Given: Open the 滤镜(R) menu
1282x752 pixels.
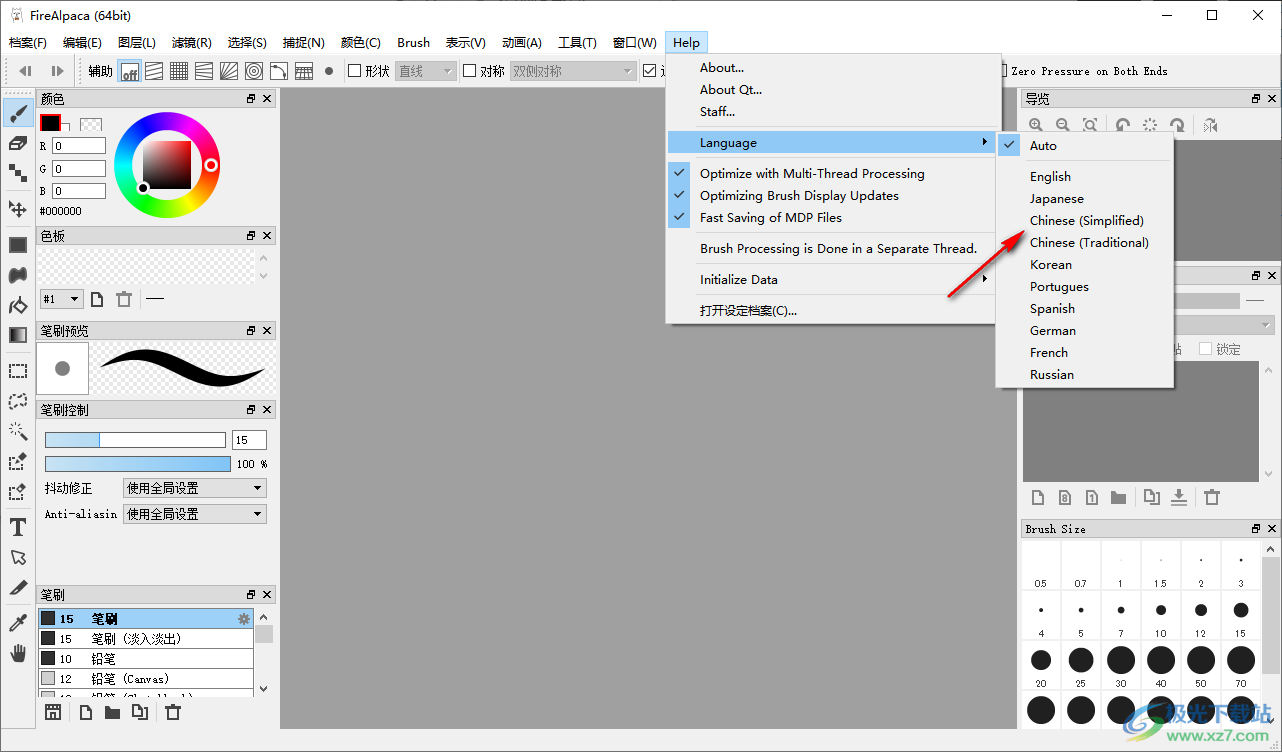Looking at the screenshot, I should 192,42.
